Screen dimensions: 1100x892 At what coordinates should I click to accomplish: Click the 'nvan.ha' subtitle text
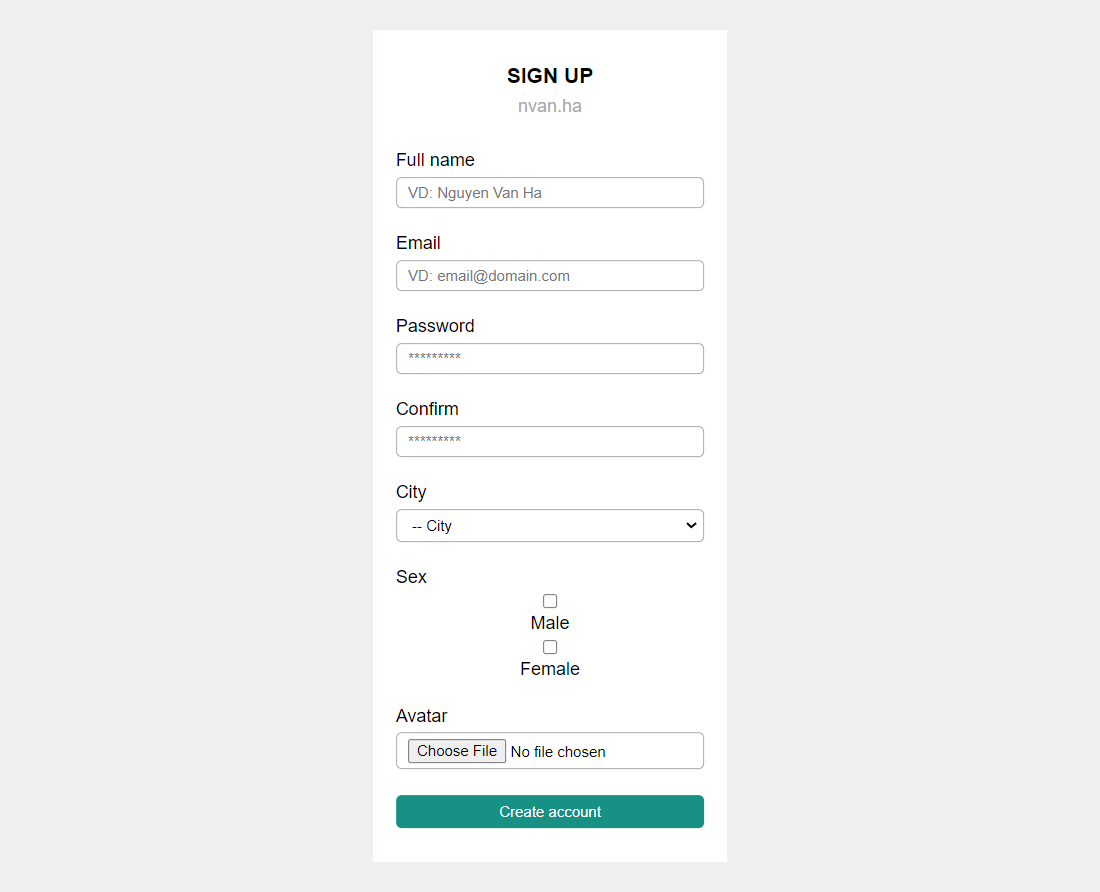point(550,106)
